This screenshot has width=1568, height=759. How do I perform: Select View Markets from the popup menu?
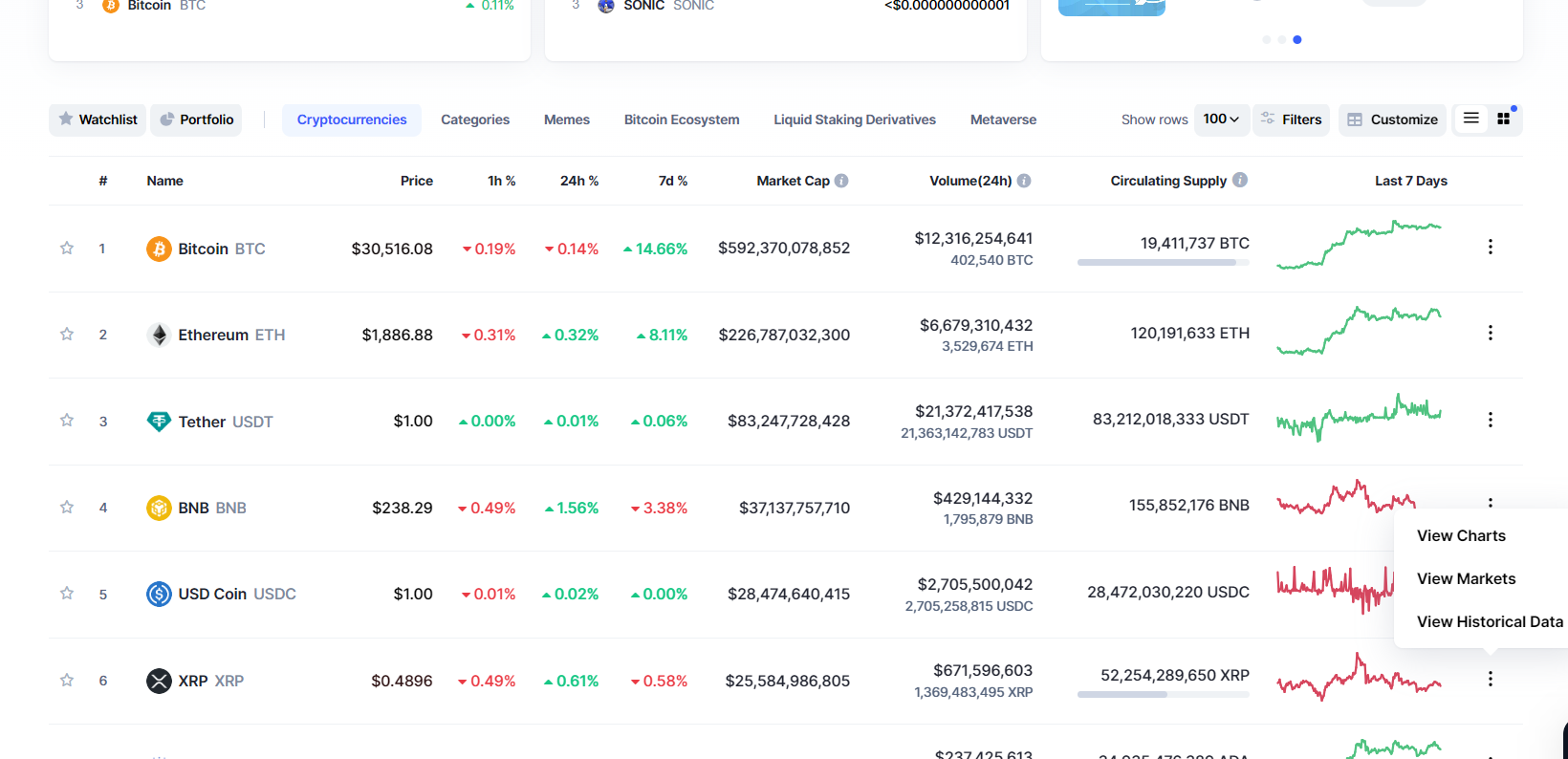click(x=1466, y=579)
